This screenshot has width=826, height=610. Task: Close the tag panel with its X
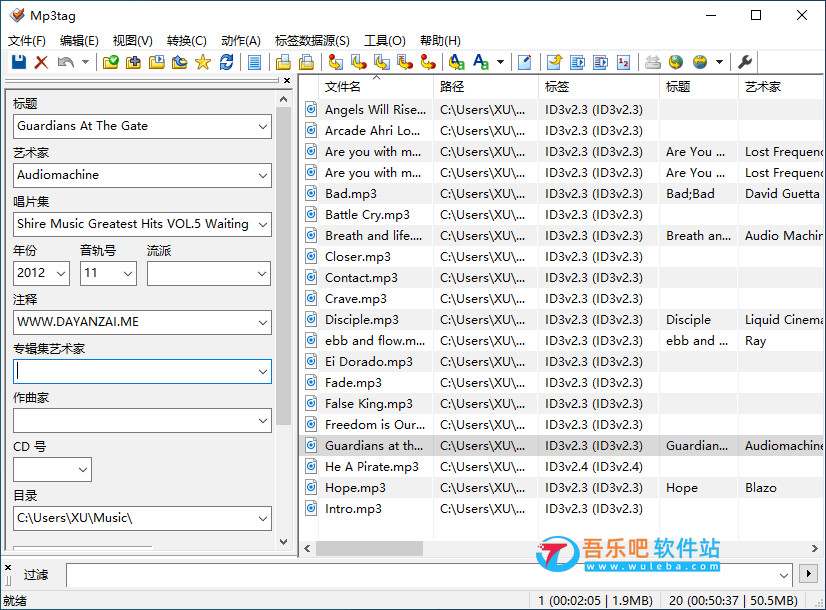287,81
